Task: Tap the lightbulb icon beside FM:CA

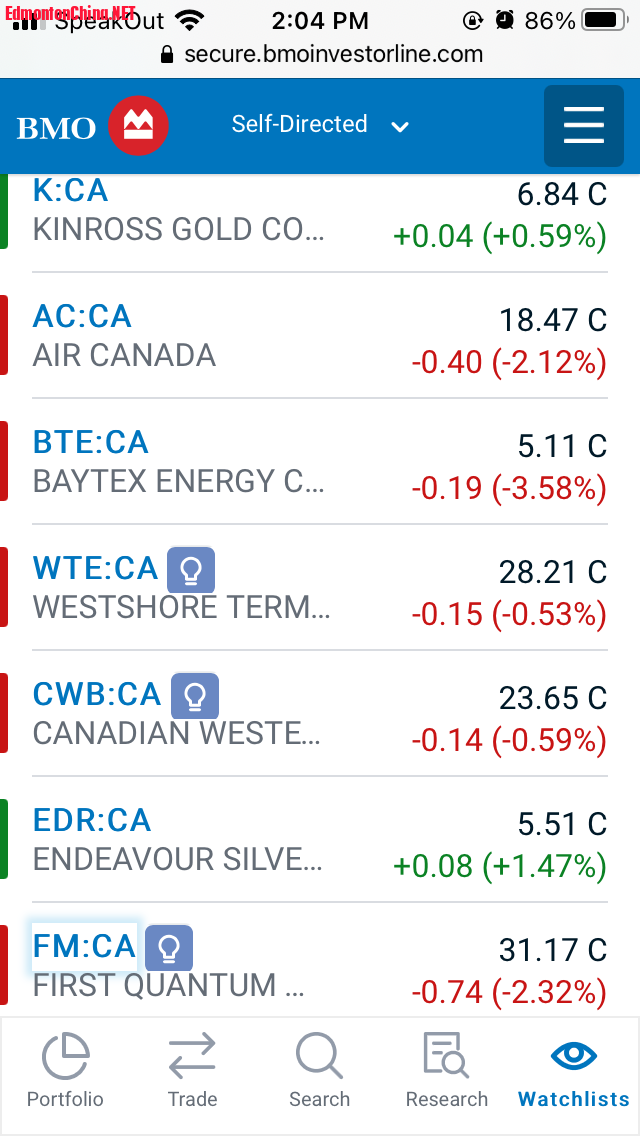Action: [169, 948]
